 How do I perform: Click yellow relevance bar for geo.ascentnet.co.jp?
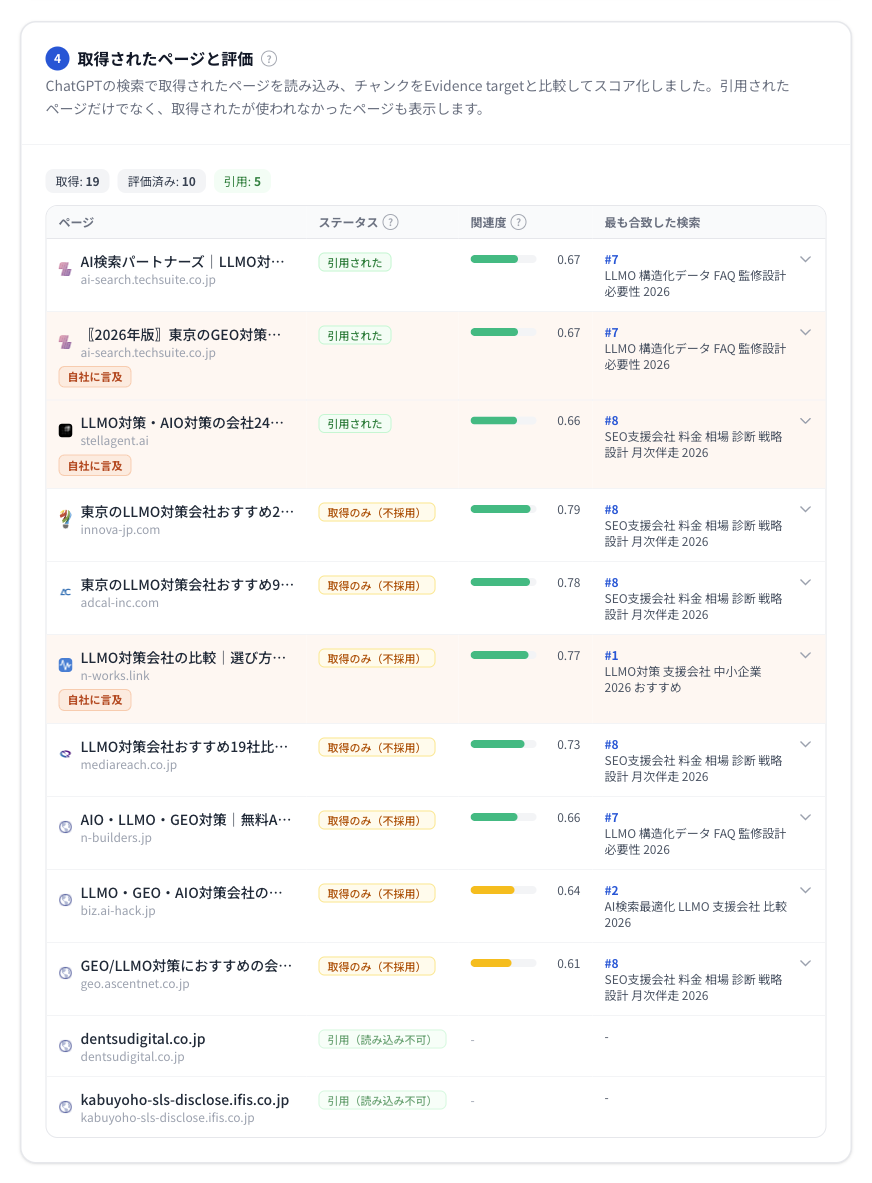pyautogui.click(x=503, y=963)
